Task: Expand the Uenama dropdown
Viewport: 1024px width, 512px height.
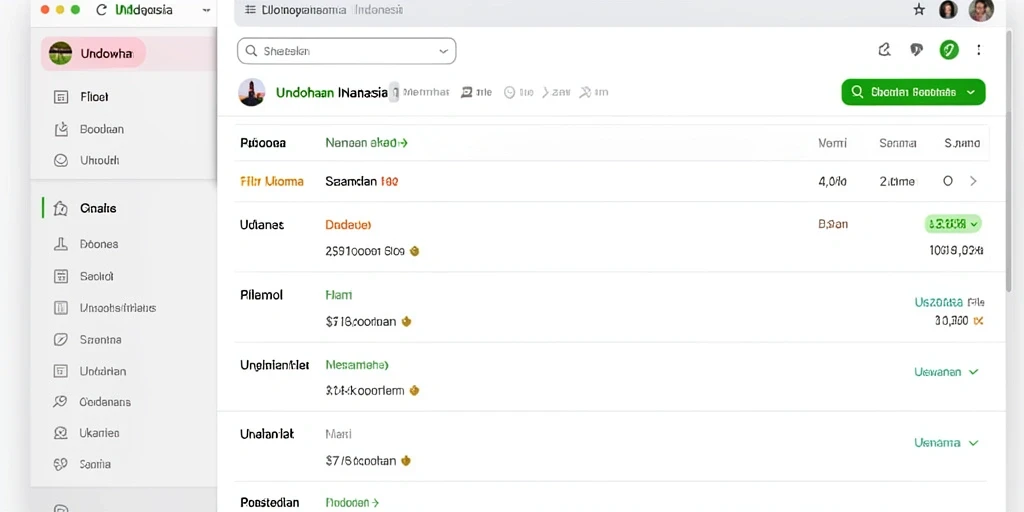Action: [x=946, y=443]
